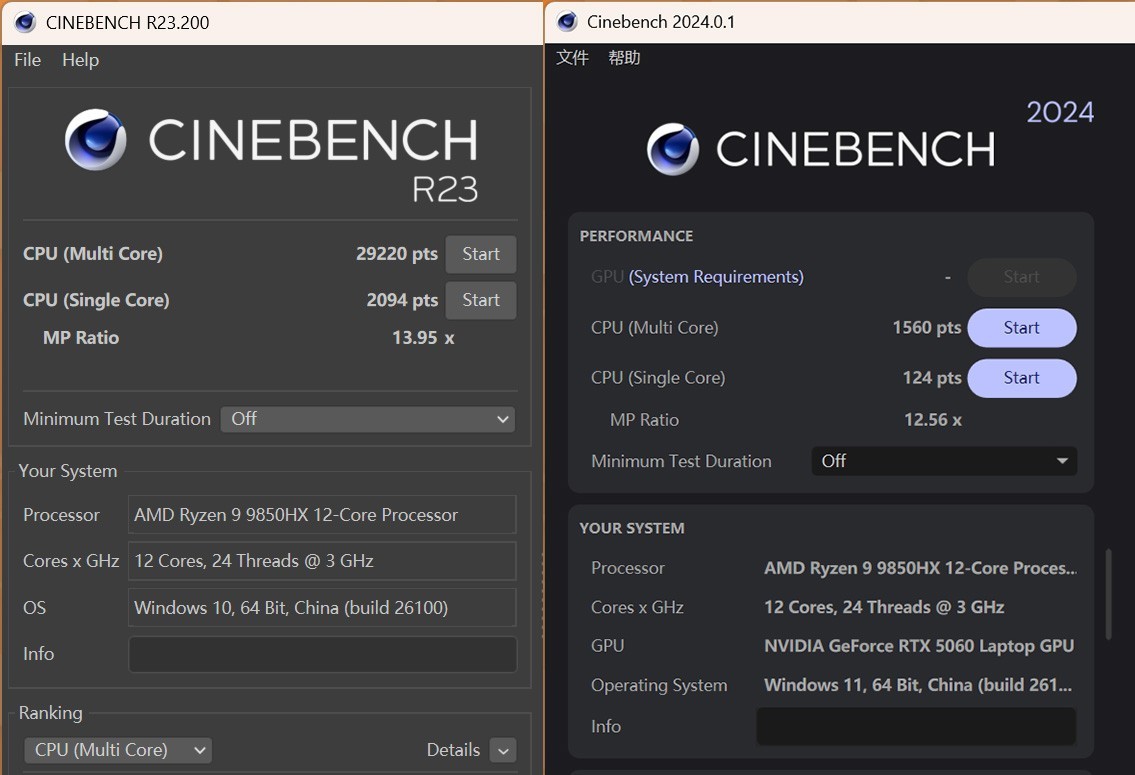Click the Cinebench R23 logo sphere
The image size is (1135, 775).
[x=96, y=140]
